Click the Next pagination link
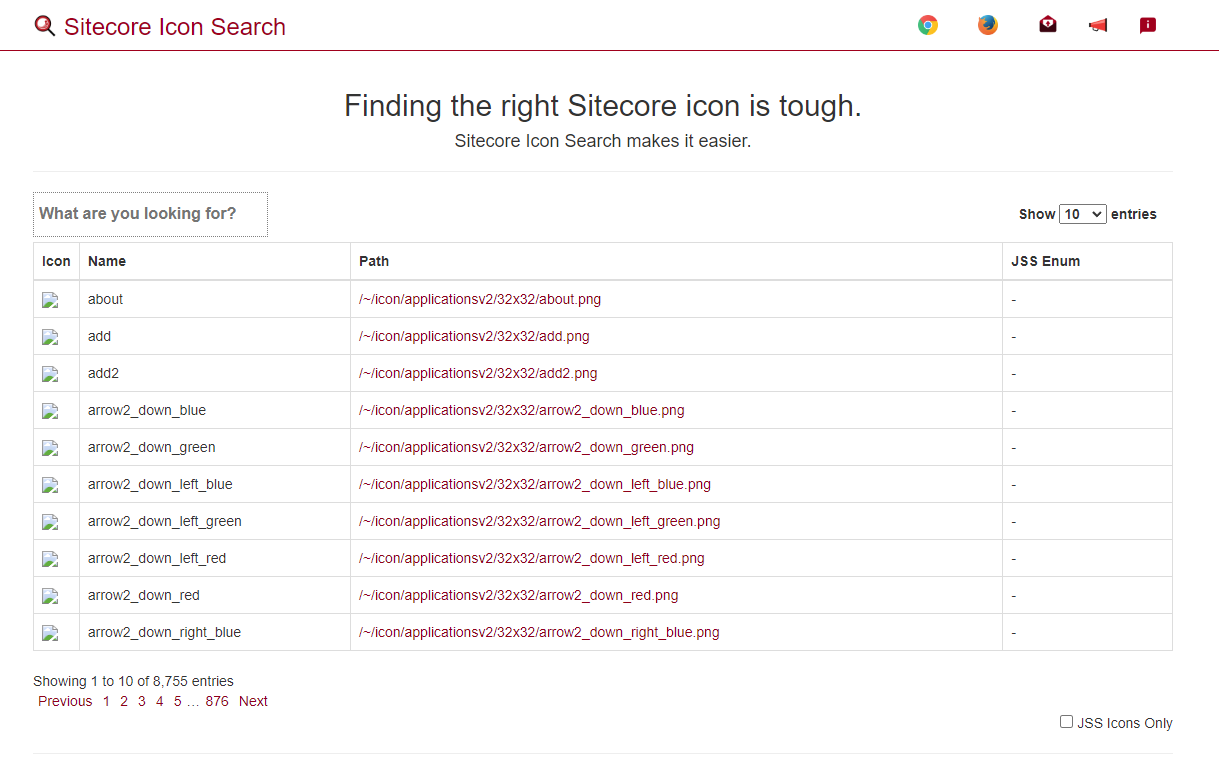 pyautogui.click(x=253, y=701)
